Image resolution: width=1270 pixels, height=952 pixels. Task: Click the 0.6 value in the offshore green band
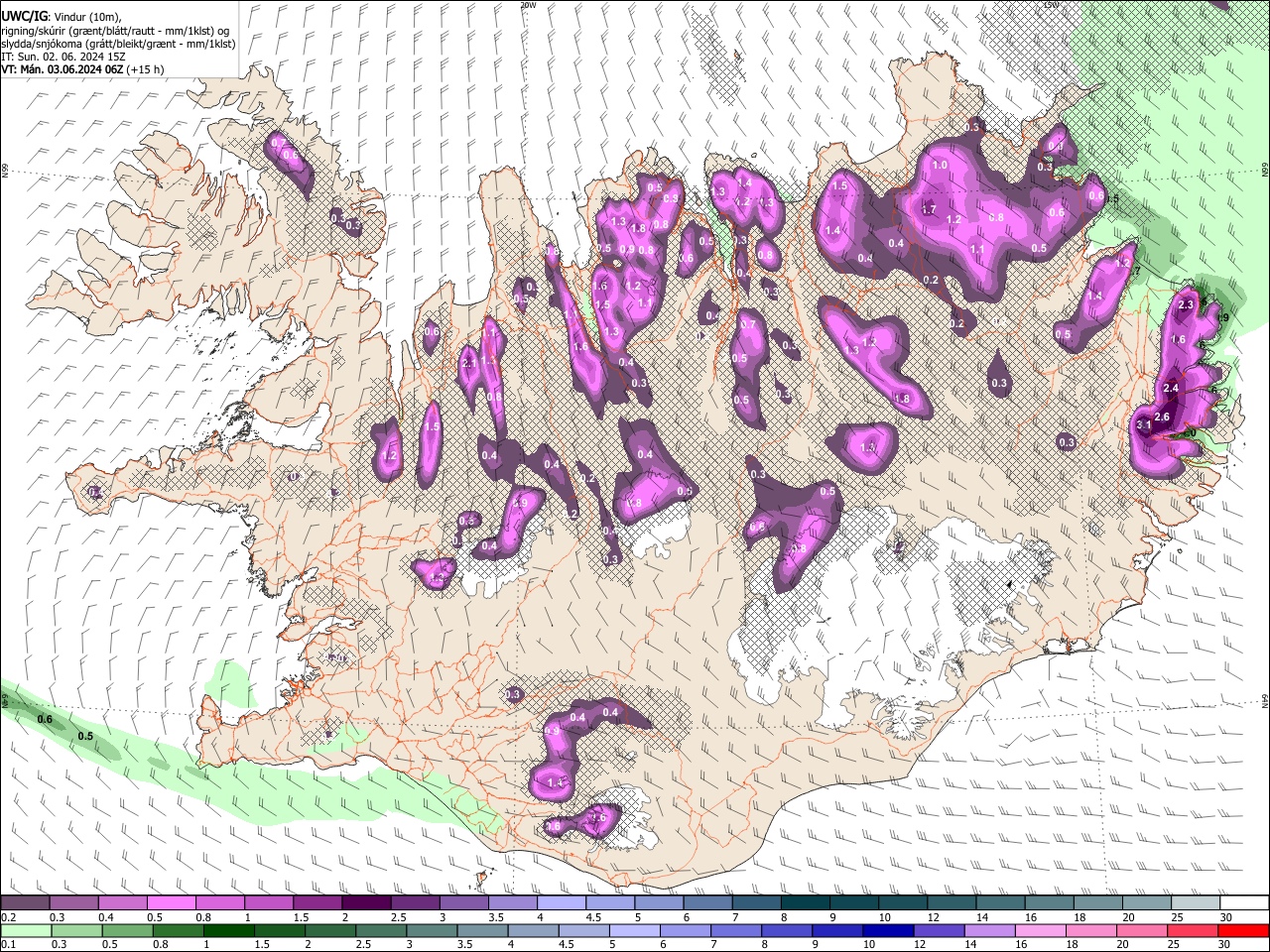click(x=45, y=719)
